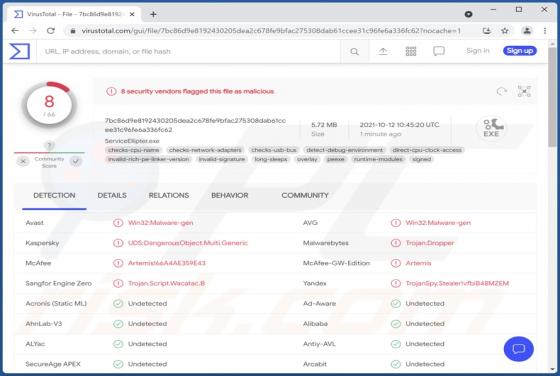
Task: Reload the page
Action: (x=51, y=31)
